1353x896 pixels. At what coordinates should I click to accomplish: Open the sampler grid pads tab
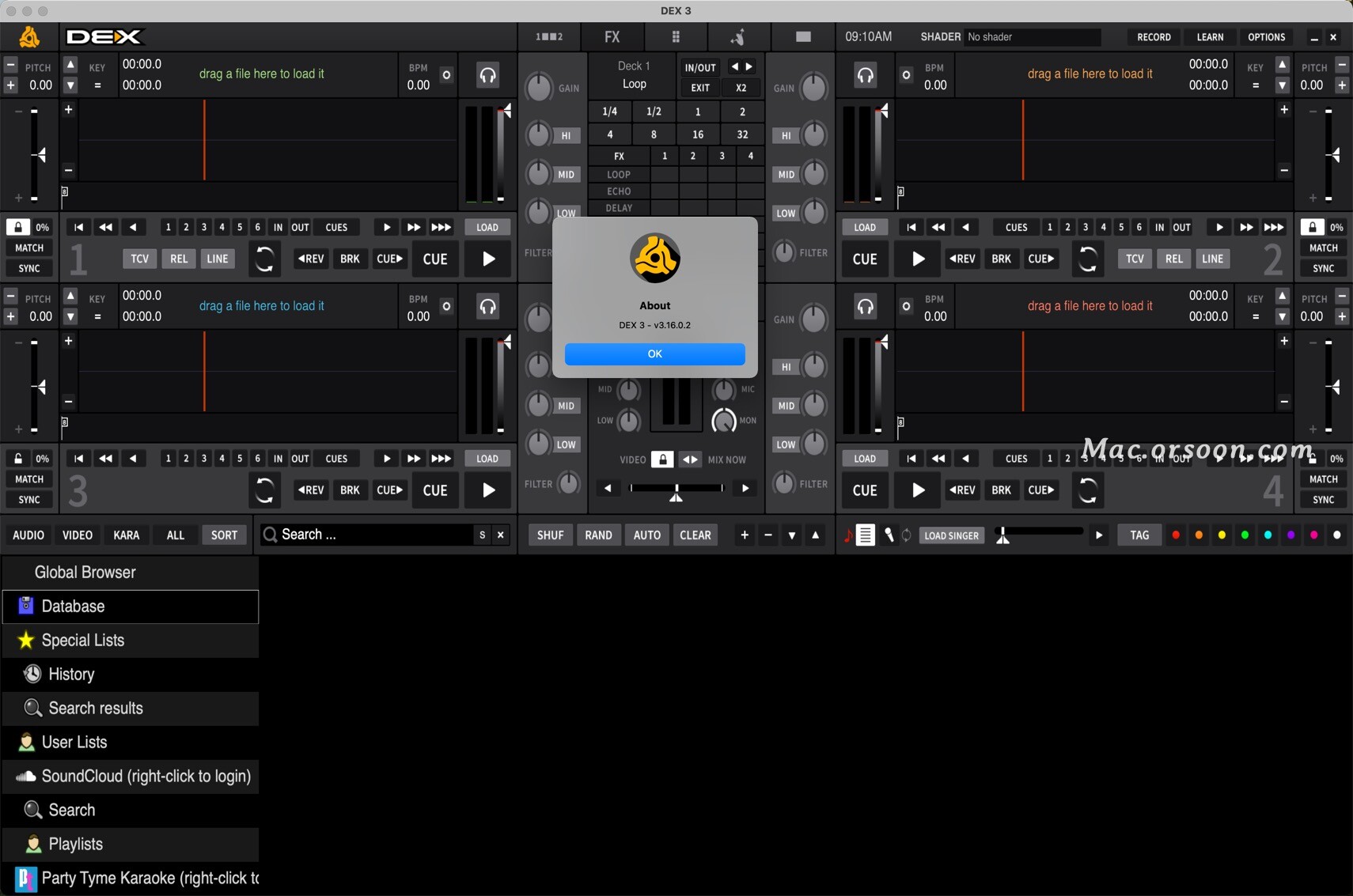click(676, 36)
